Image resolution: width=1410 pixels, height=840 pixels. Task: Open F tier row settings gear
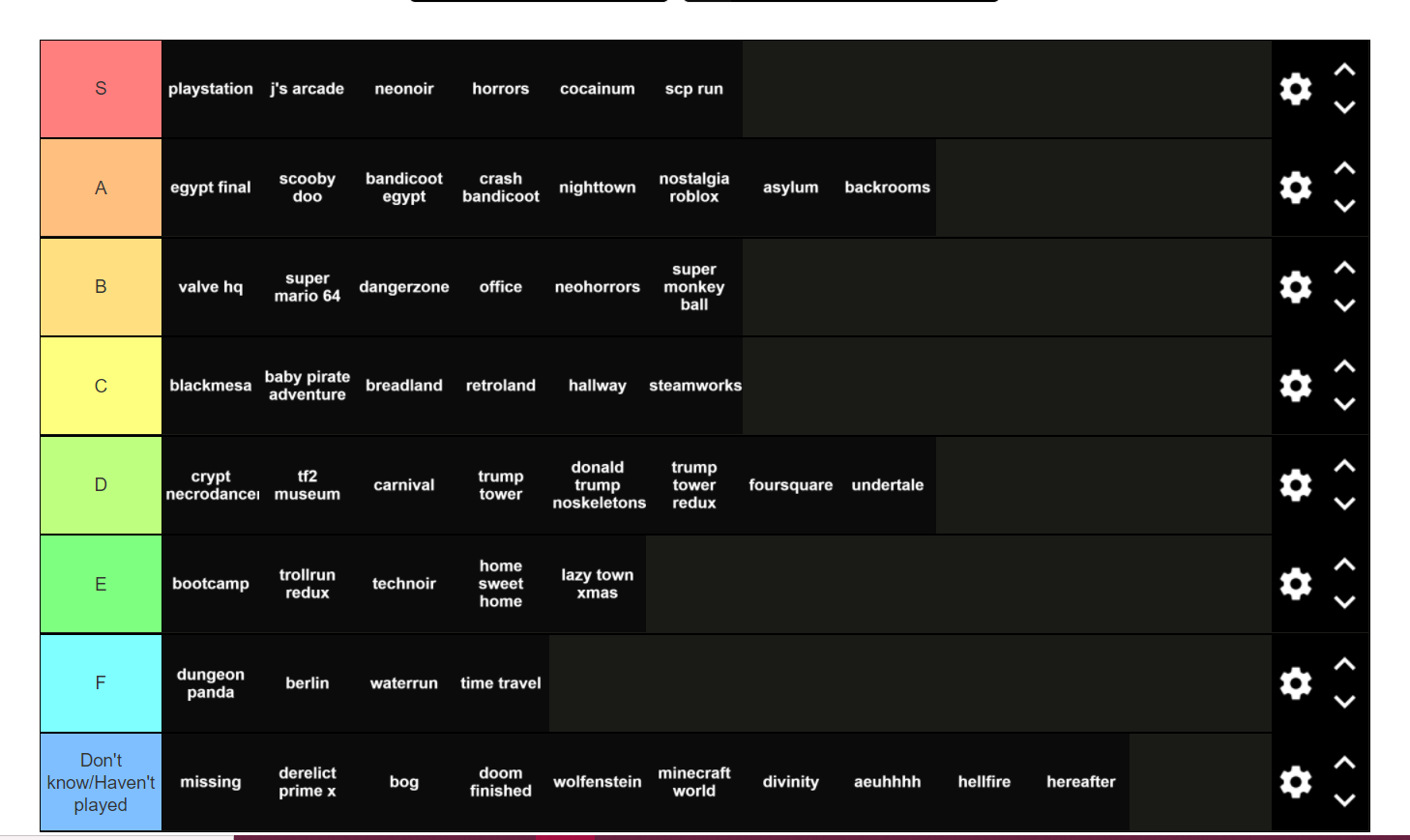[x=1295, y=683]
